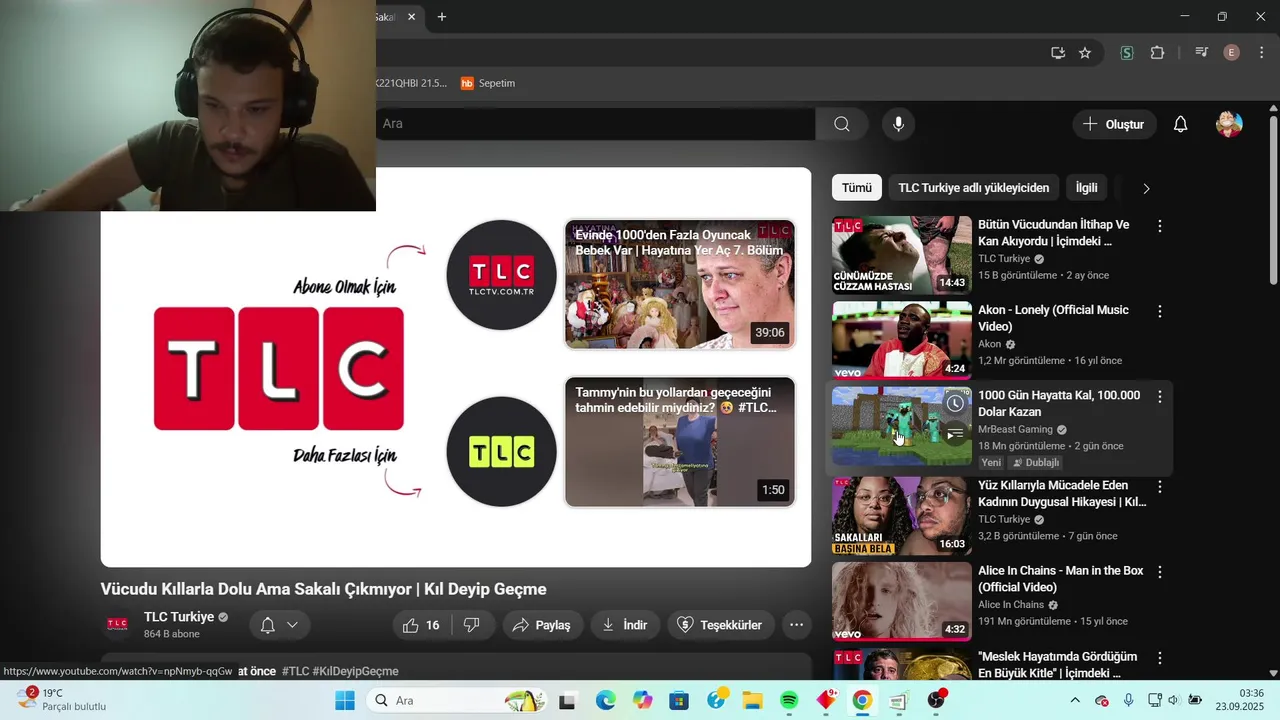Image resolution: width=1280 pixels, height=720 pixels.
Task: Open Evinde 1000'den Fazla Oyuncak end card
Action: click(680, 284)
